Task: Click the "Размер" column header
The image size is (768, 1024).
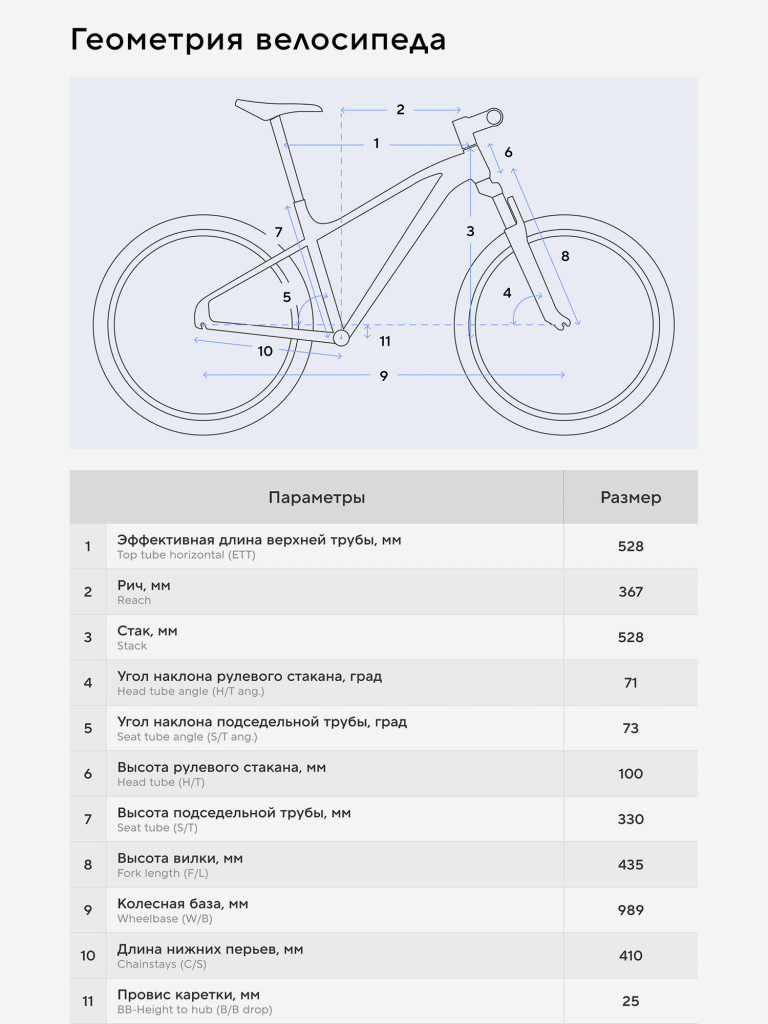Action: (630, 498)
